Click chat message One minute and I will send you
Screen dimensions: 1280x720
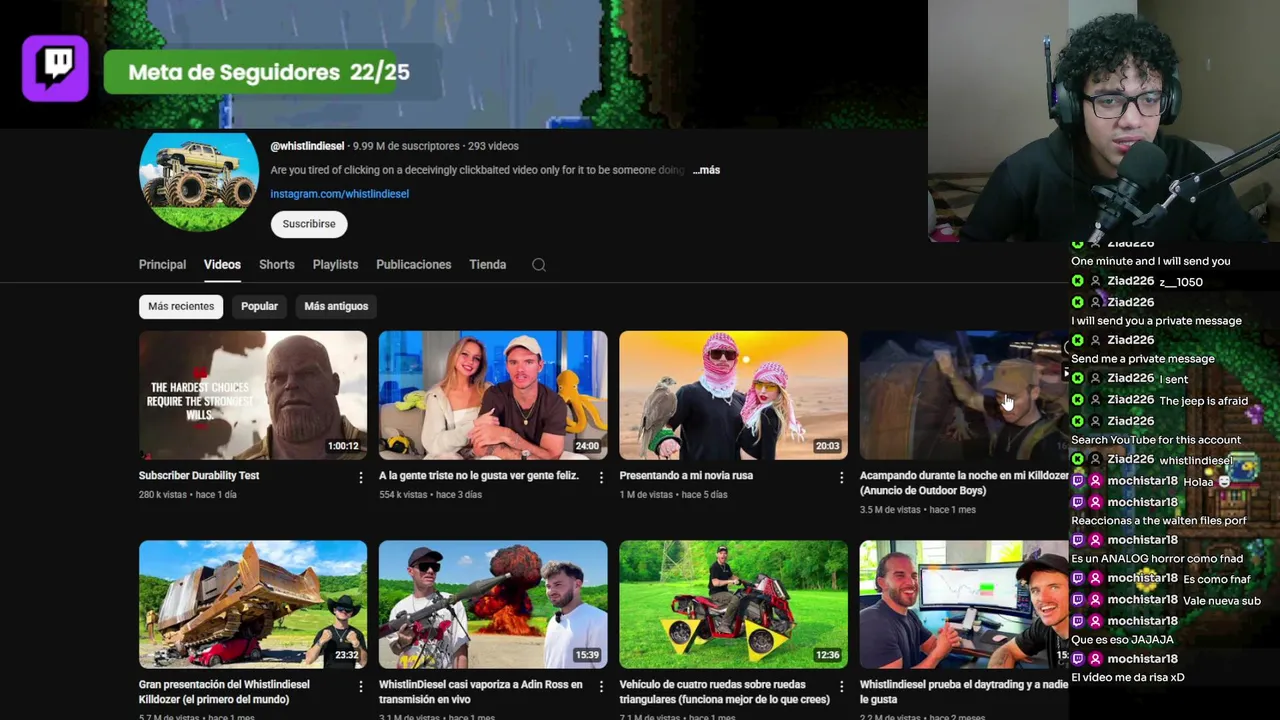click(1151, 261)
